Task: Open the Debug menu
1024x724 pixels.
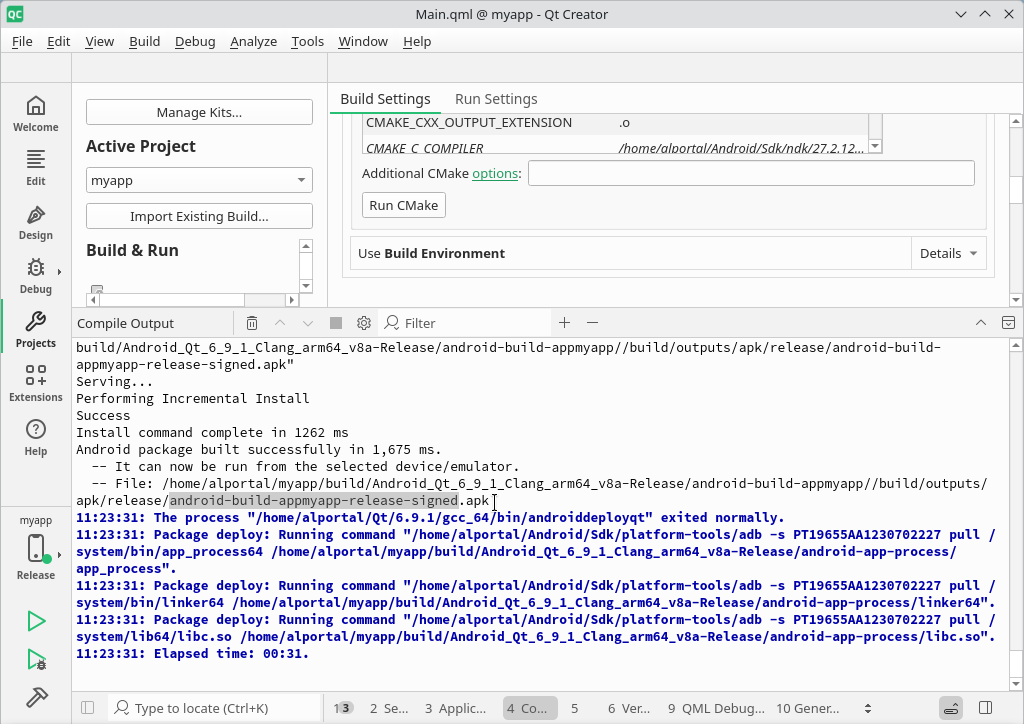Action: 195,41
